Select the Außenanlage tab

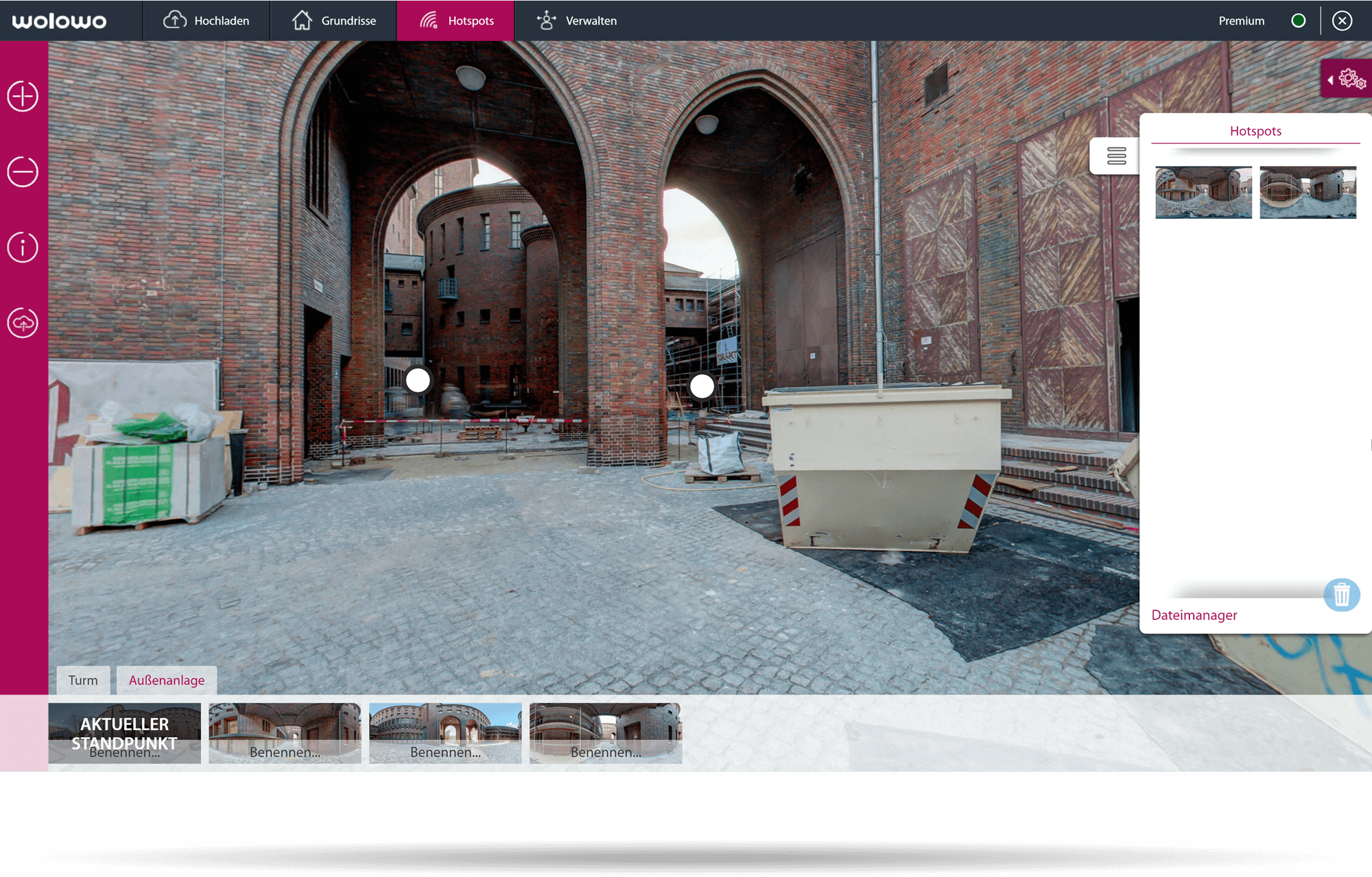(167, 680)
